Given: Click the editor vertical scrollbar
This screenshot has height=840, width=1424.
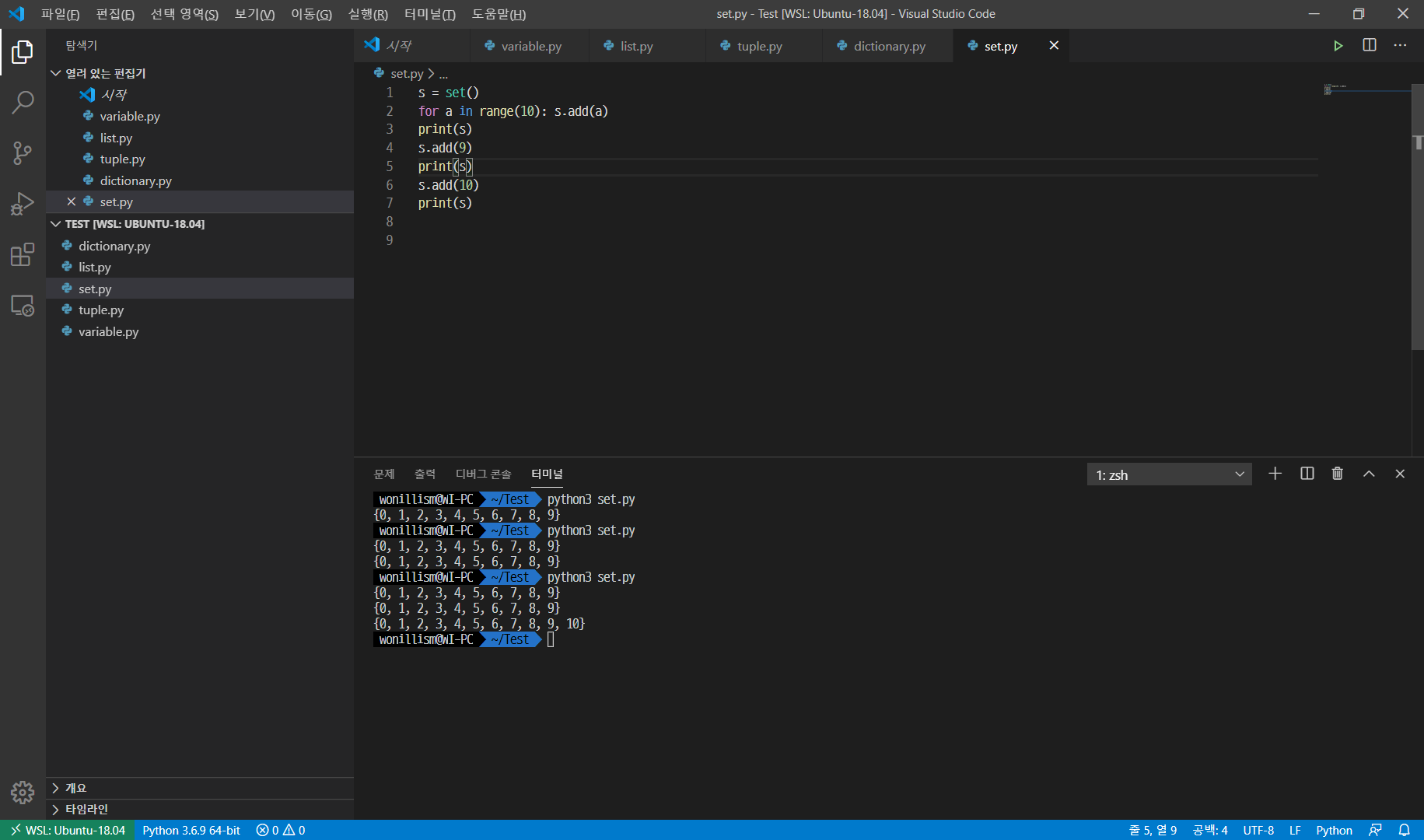Looking at the screenshot, I should point(1418,218).
